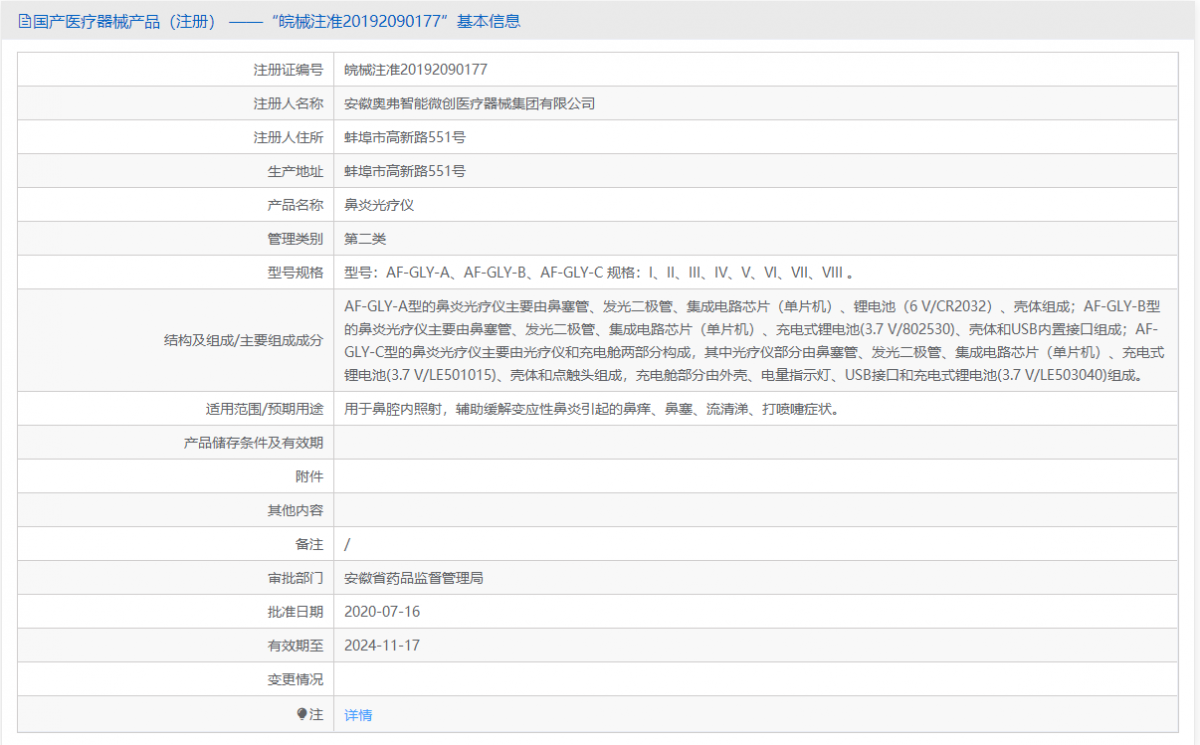This screenshot has width=1200, height=745.
Task: Click the 注册人住所 label cell
Action: (x=289, y=136)
